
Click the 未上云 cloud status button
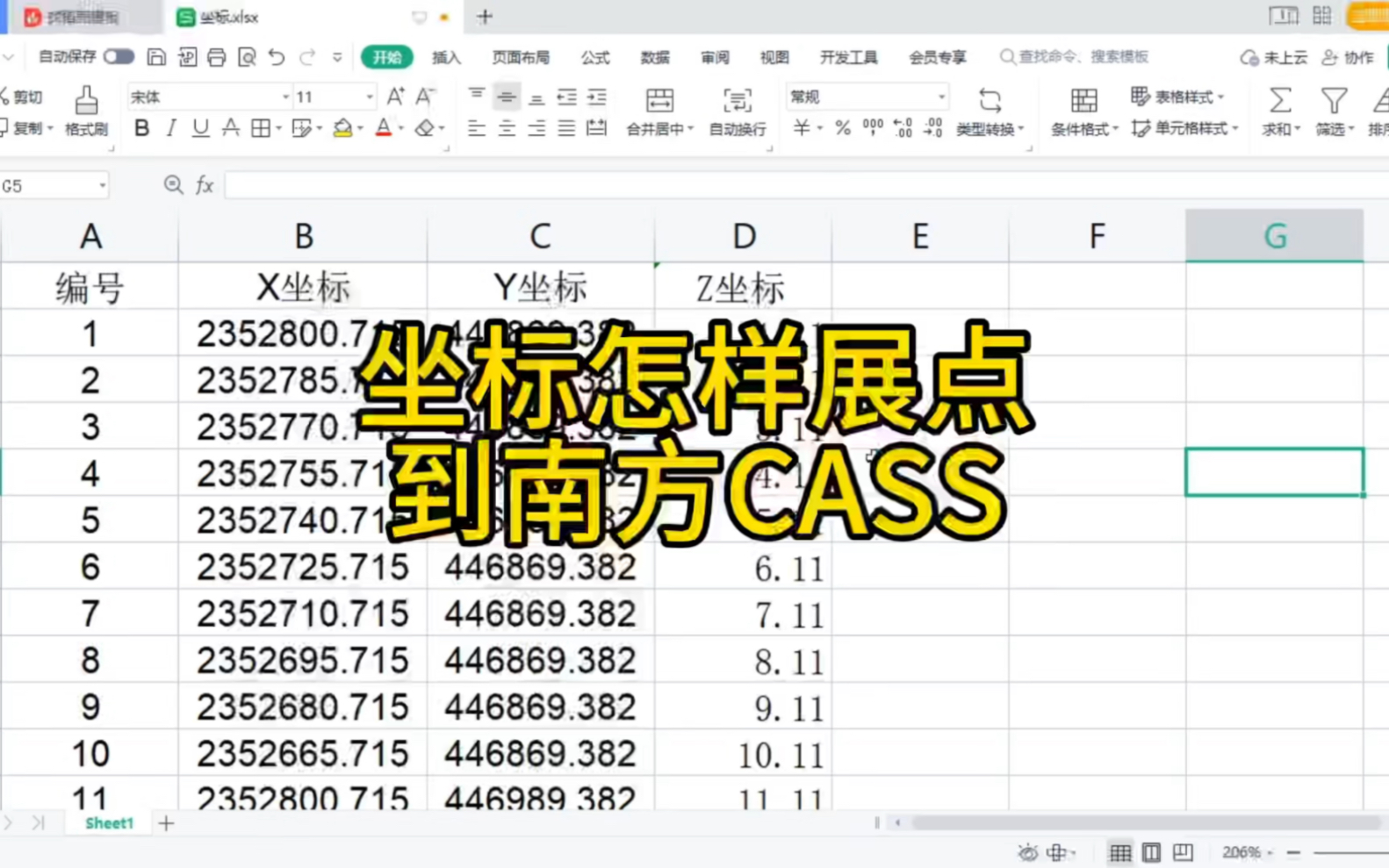(1274, 57)
